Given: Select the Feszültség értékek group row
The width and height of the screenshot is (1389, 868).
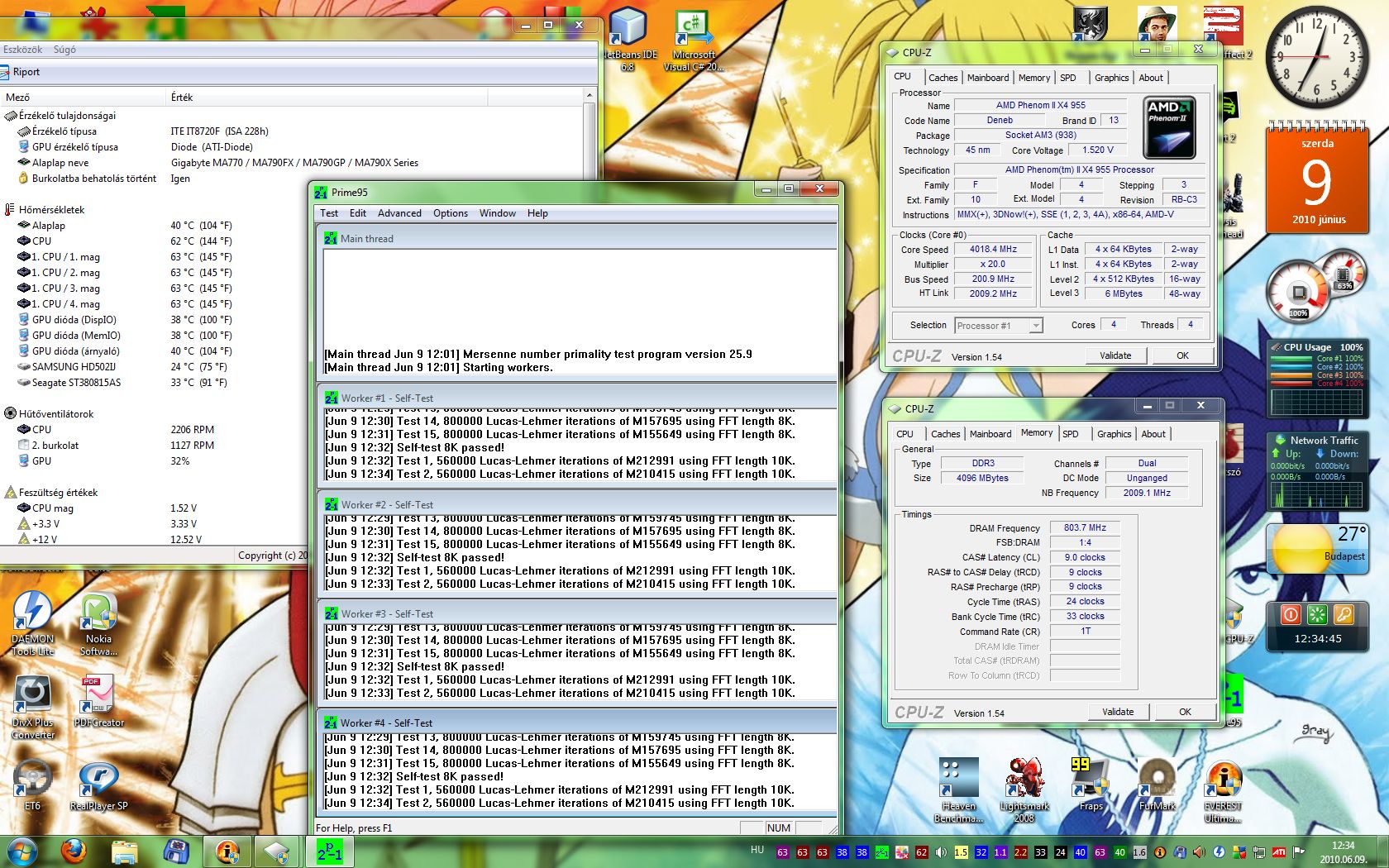Looking at the screenshot, I should [x=58, y=493].
